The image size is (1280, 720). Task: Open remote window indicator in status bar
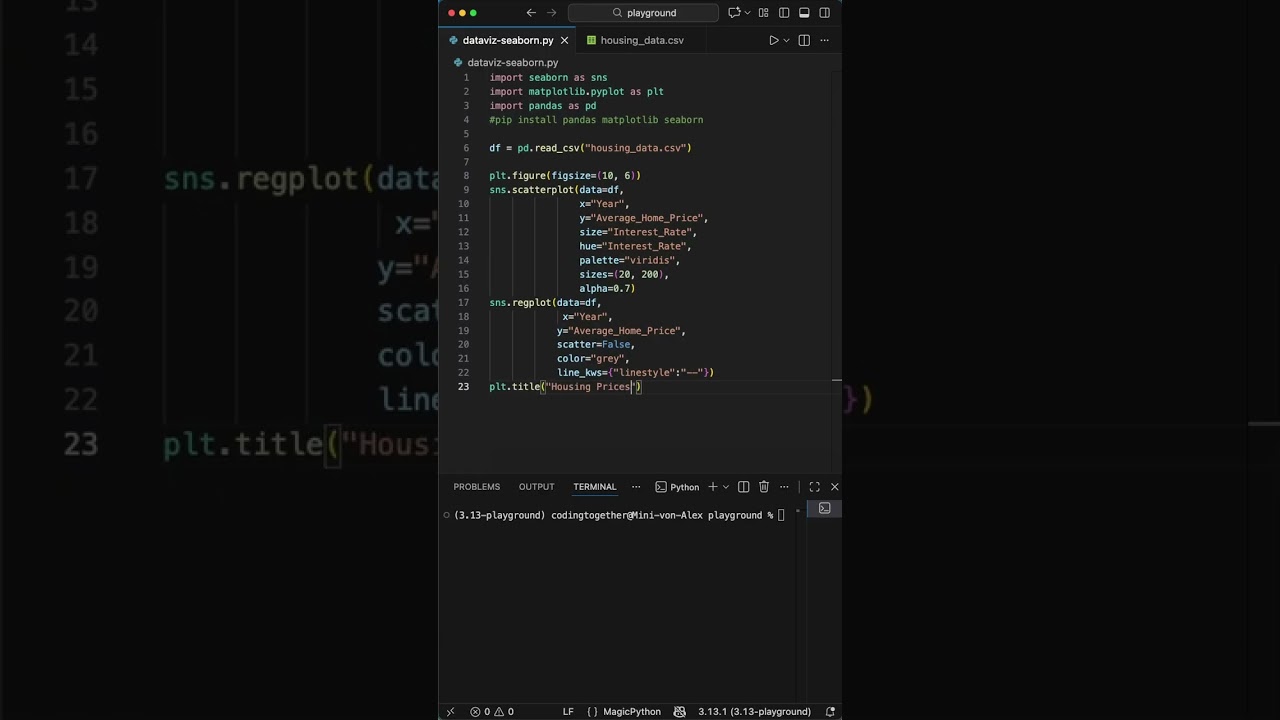450,712
